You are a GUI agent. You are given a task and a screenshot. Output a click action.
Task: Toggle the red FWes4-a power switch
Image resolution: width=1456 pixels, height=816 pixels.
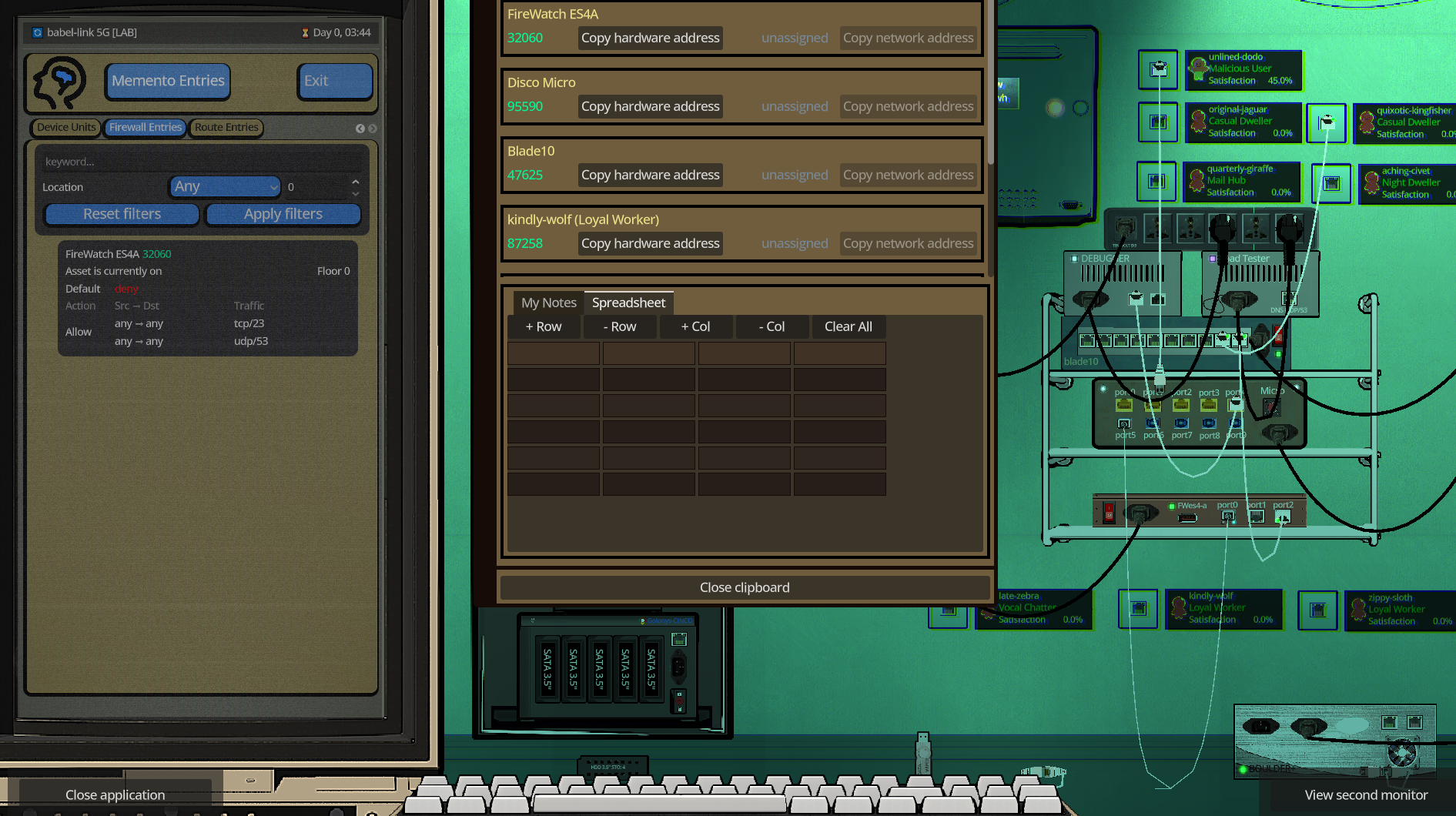tap(1109, 513)
